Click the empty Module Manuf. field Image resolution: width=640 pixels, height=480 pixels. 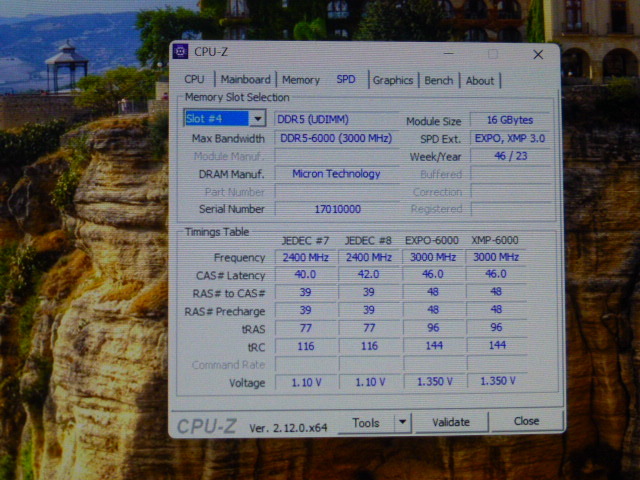336,156
